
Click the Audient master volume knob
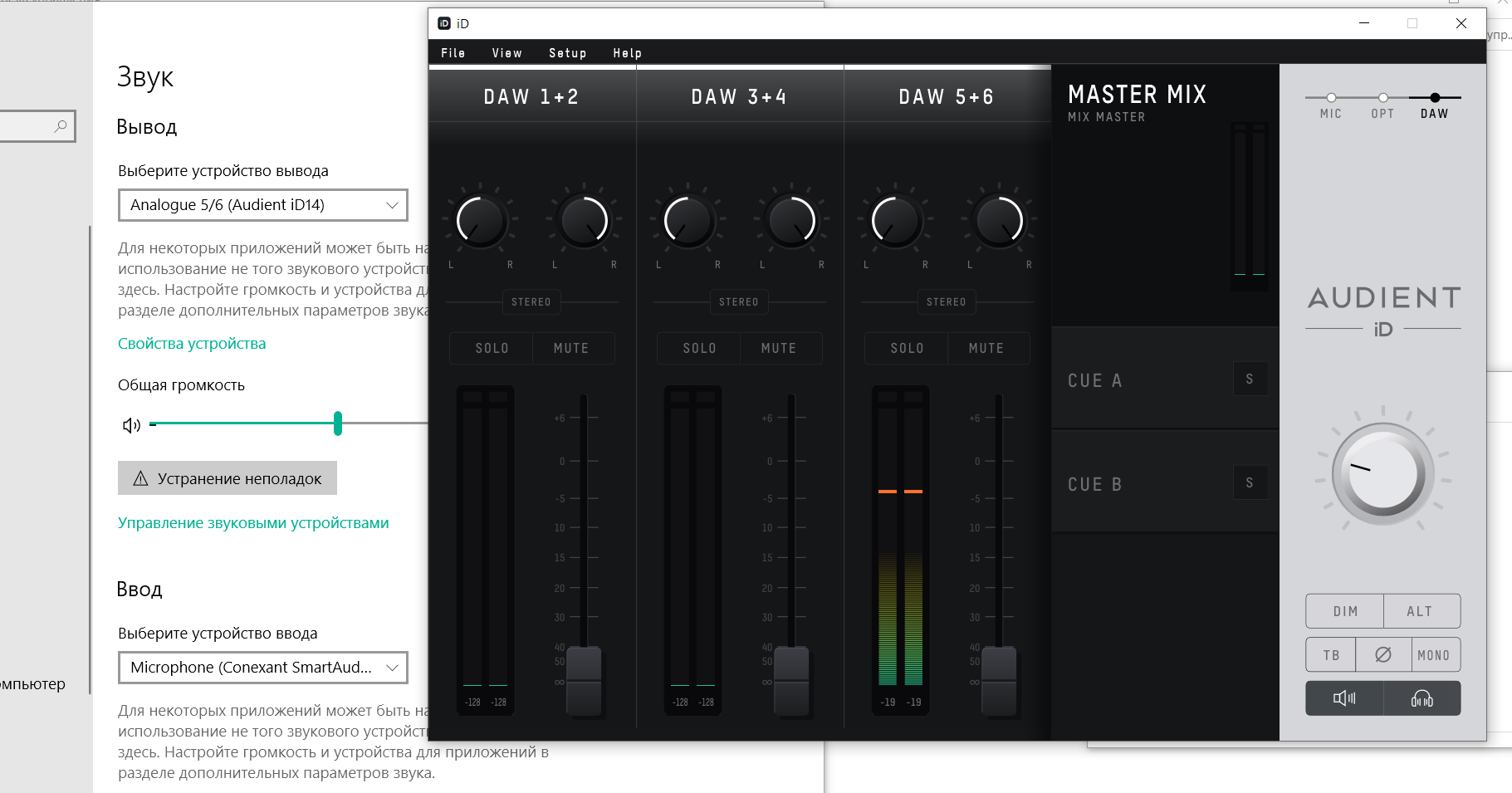click(x=1383, y=475)
